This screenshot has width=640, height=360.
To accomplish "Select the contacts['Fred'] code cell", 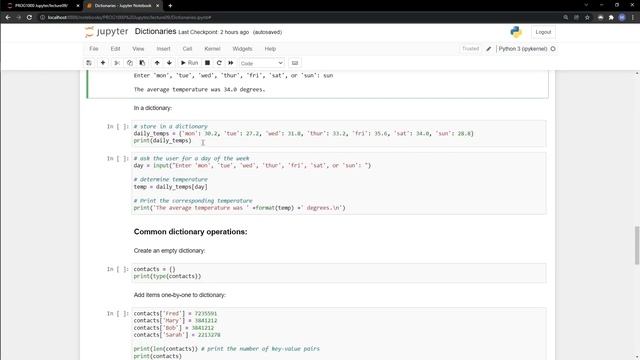I will point(338,334).
